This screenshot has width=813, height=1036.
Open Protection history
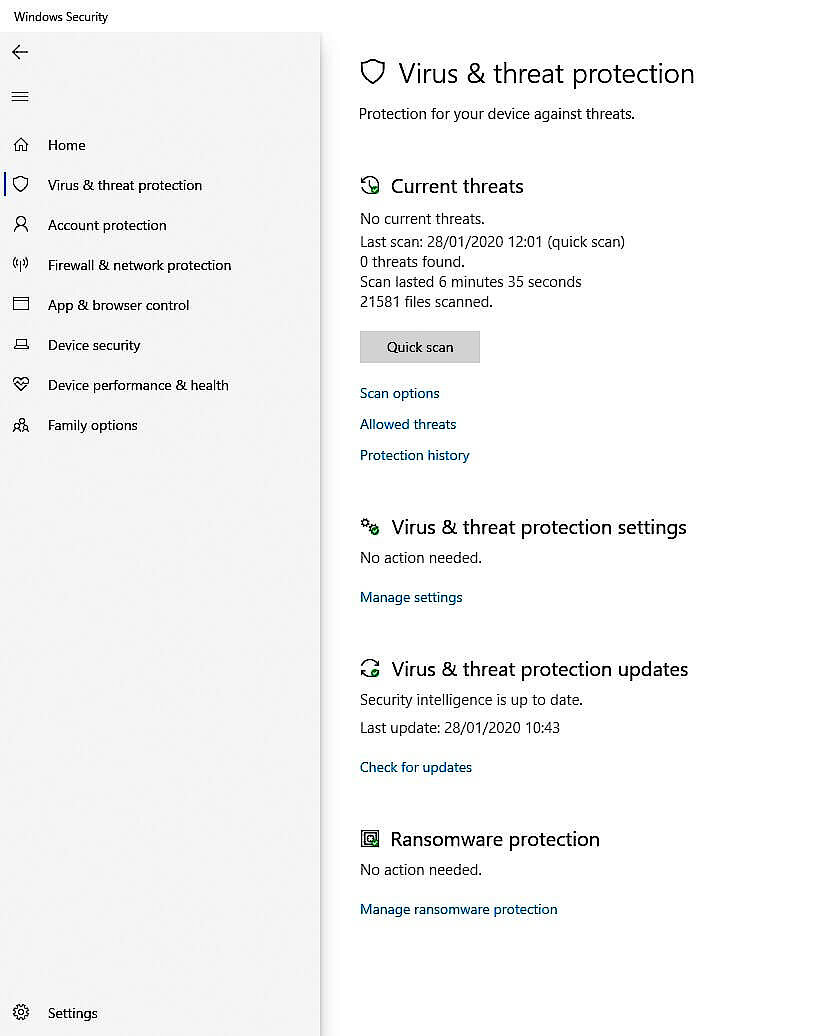pos(414,455)
